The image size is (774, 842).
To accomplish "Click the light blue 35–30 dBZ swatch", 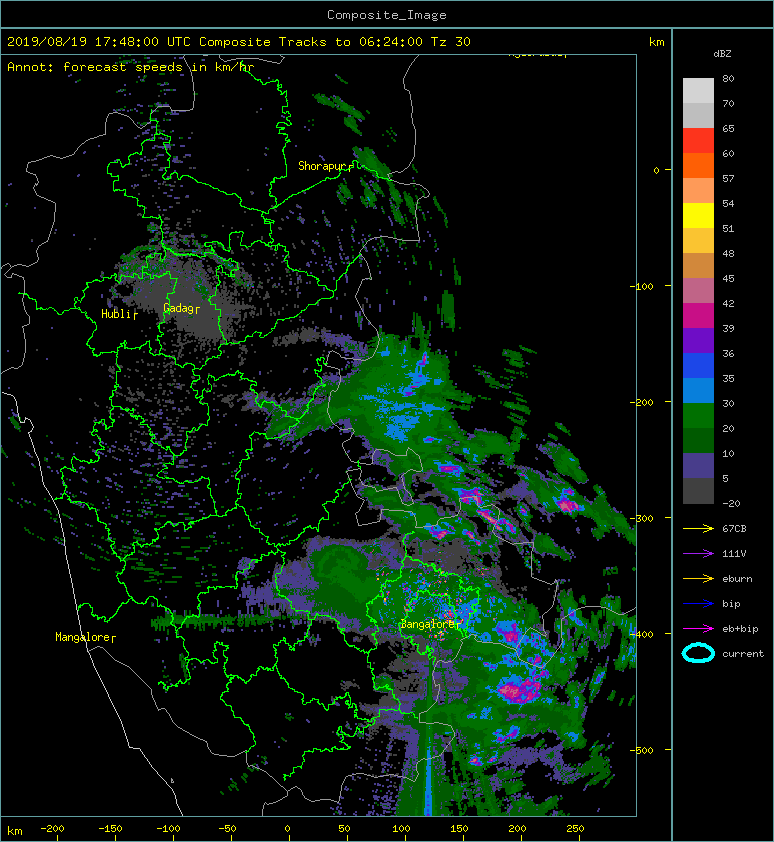I will 698,390.
